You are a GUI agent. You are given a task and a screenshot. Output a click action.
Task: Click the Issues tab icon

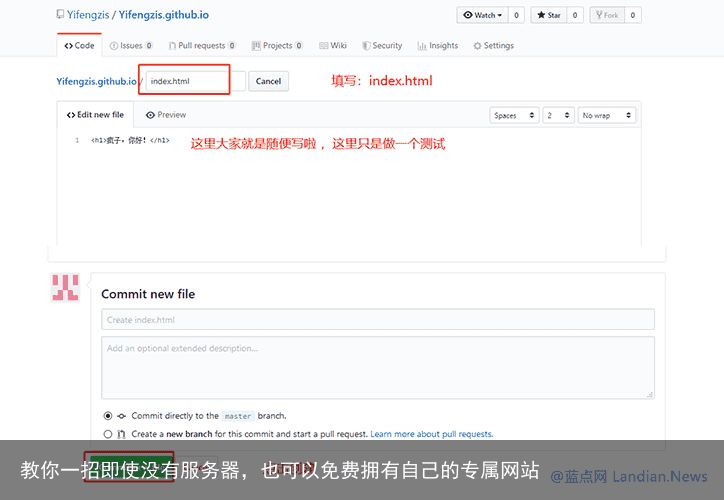click(x=114, y=46)
